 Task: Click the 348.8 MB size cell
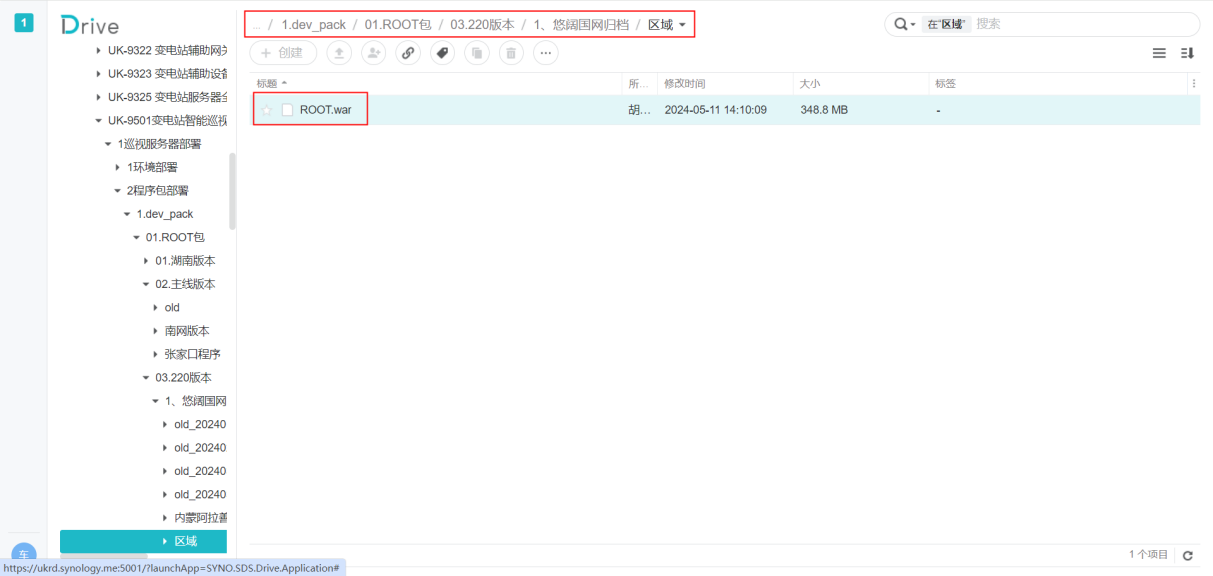824,110
